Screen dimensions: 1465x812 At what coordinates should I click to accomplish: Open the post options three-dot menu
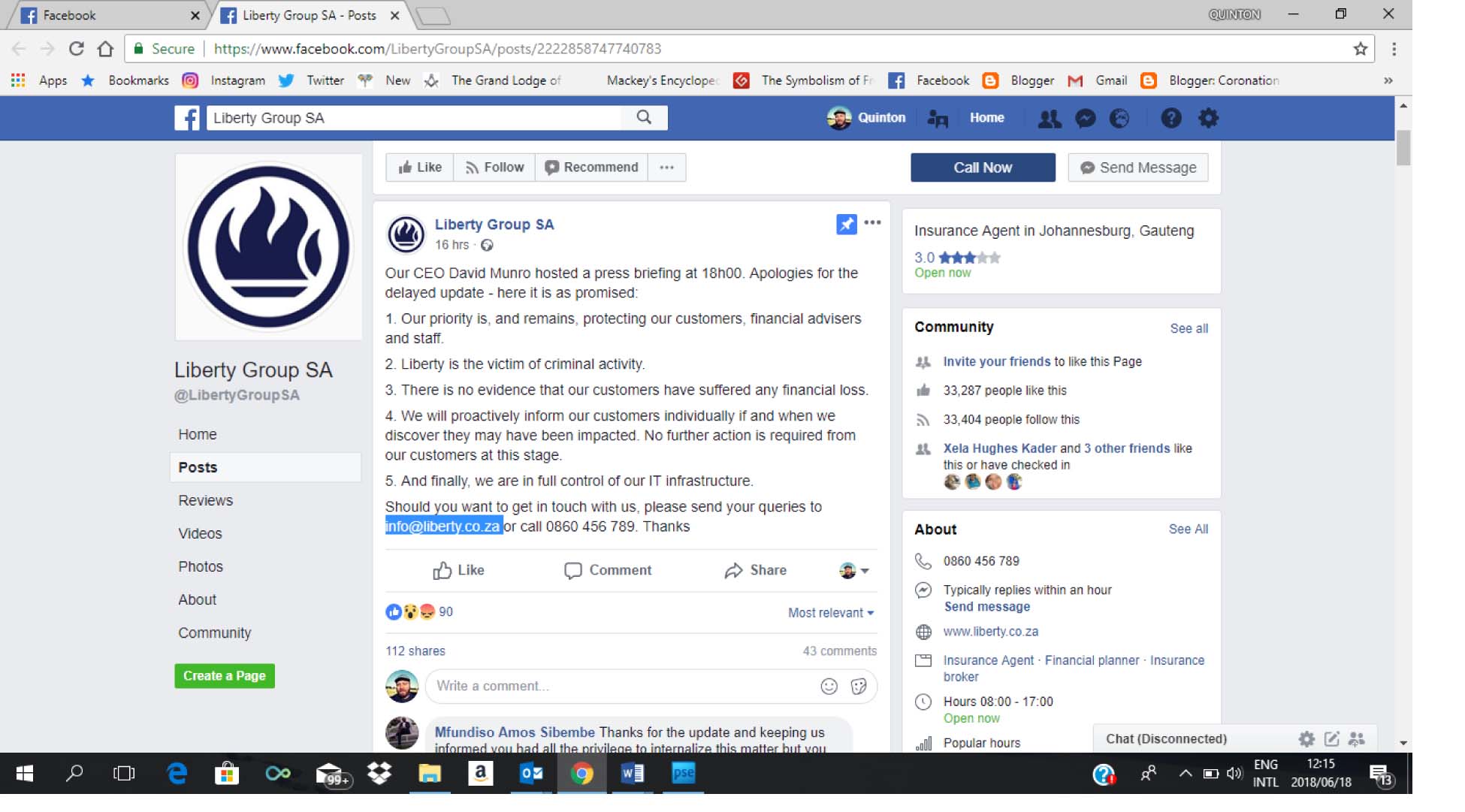point(872,222)
